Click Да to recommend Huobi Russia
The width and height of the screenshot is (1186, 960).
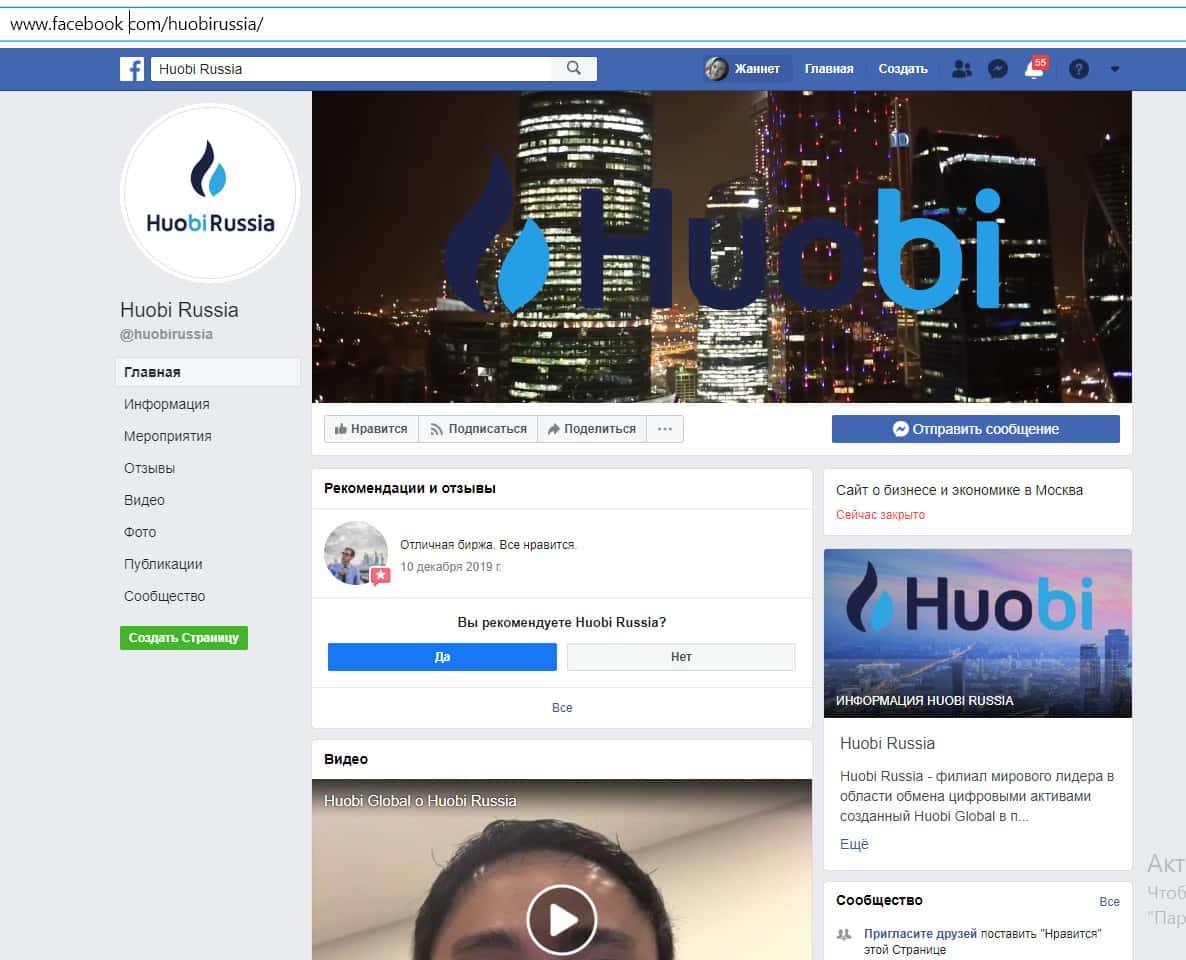coord(442,657)
